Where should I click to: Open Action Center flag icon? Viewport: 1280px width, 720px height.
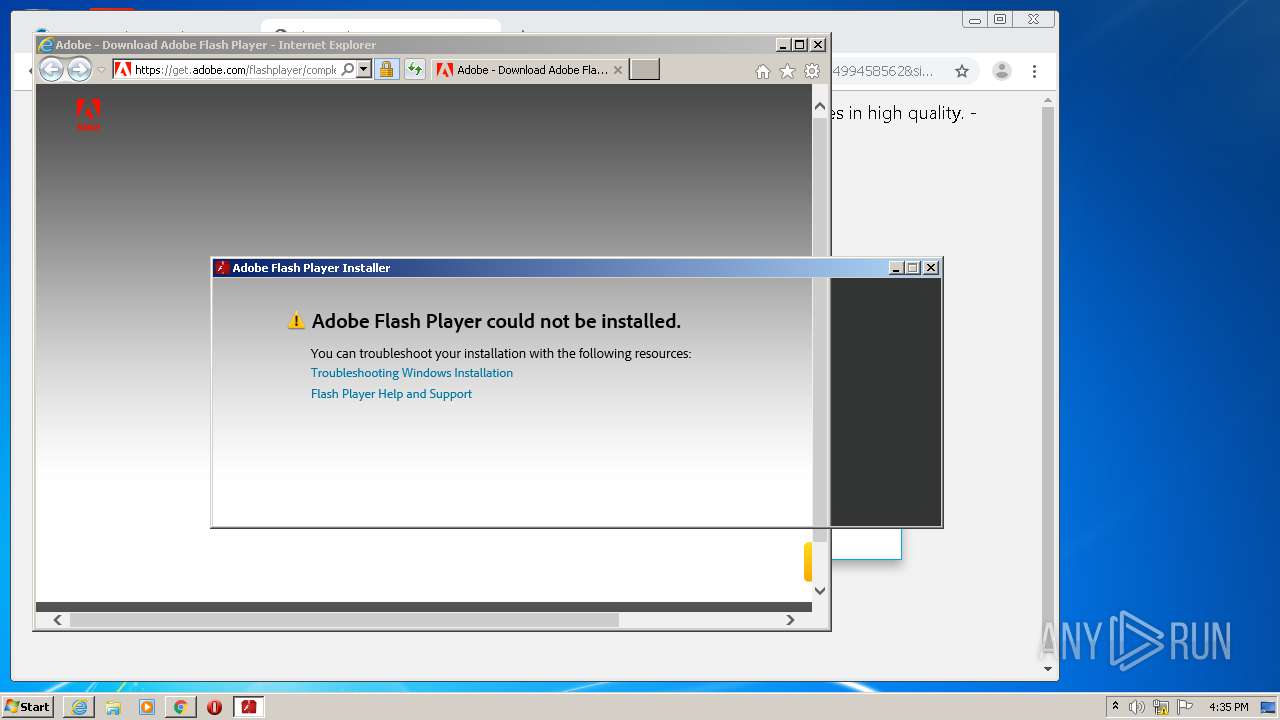1185,707
